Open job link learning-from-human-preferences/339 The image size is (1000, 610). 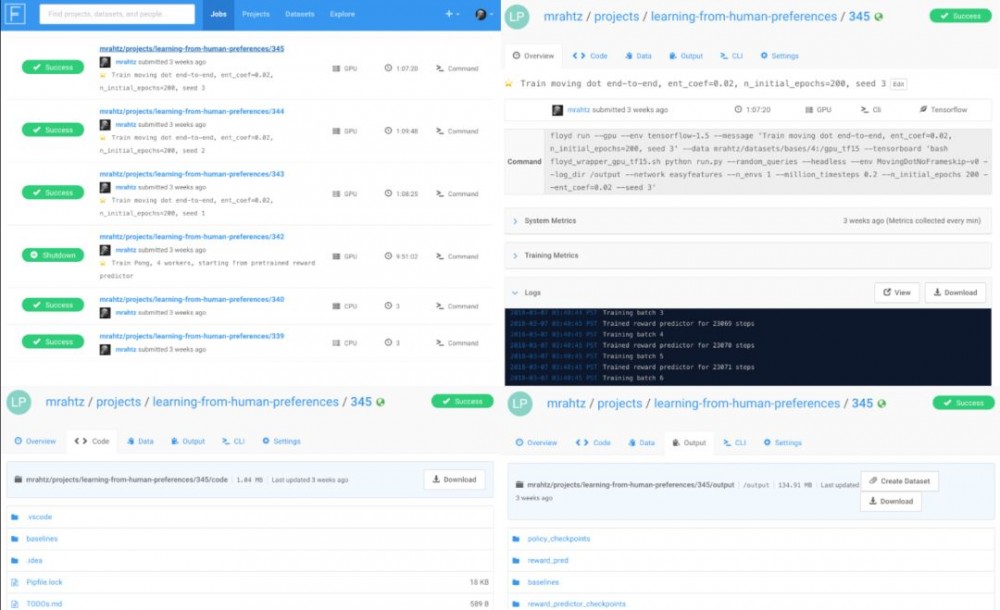pyautogui.click(x=191, y=336)
